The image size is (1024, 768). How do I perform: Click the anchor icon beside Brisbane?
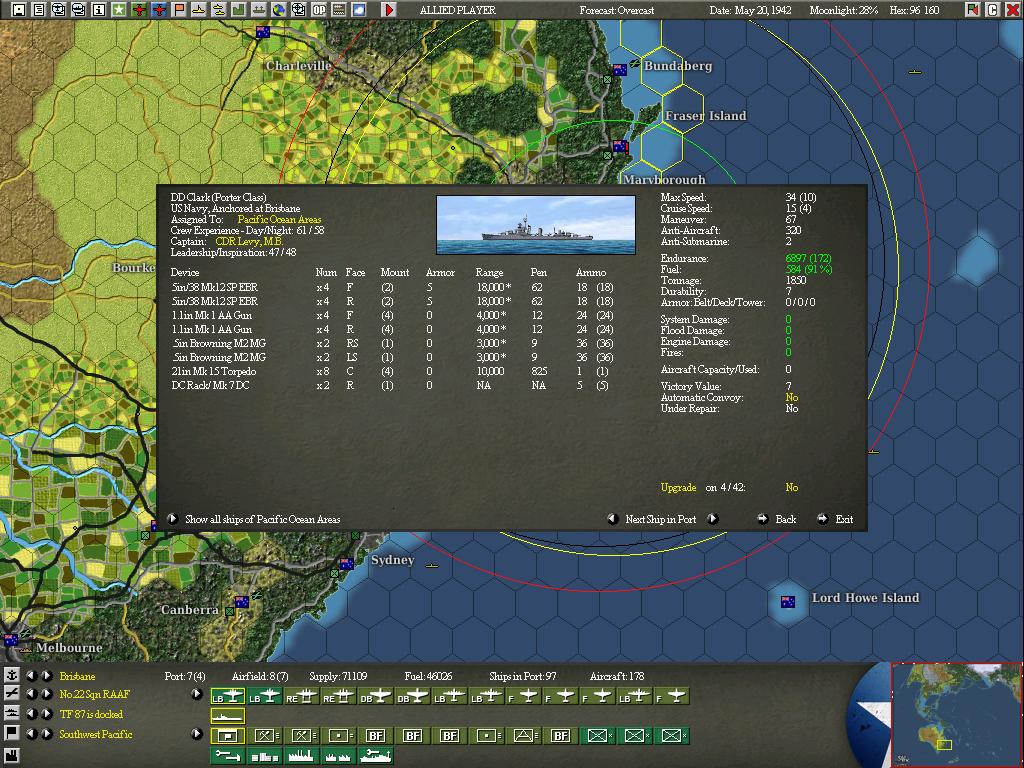tap(12, 675)
